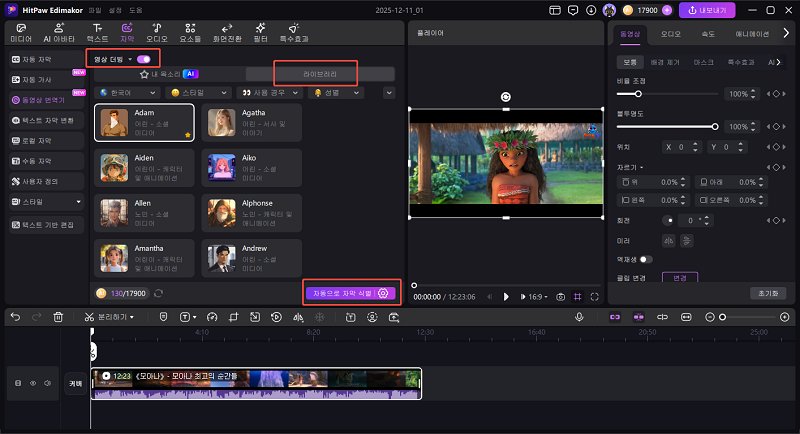
Task: Open 텍스트 기반 편집 in the sidebar
Action: 46,225
